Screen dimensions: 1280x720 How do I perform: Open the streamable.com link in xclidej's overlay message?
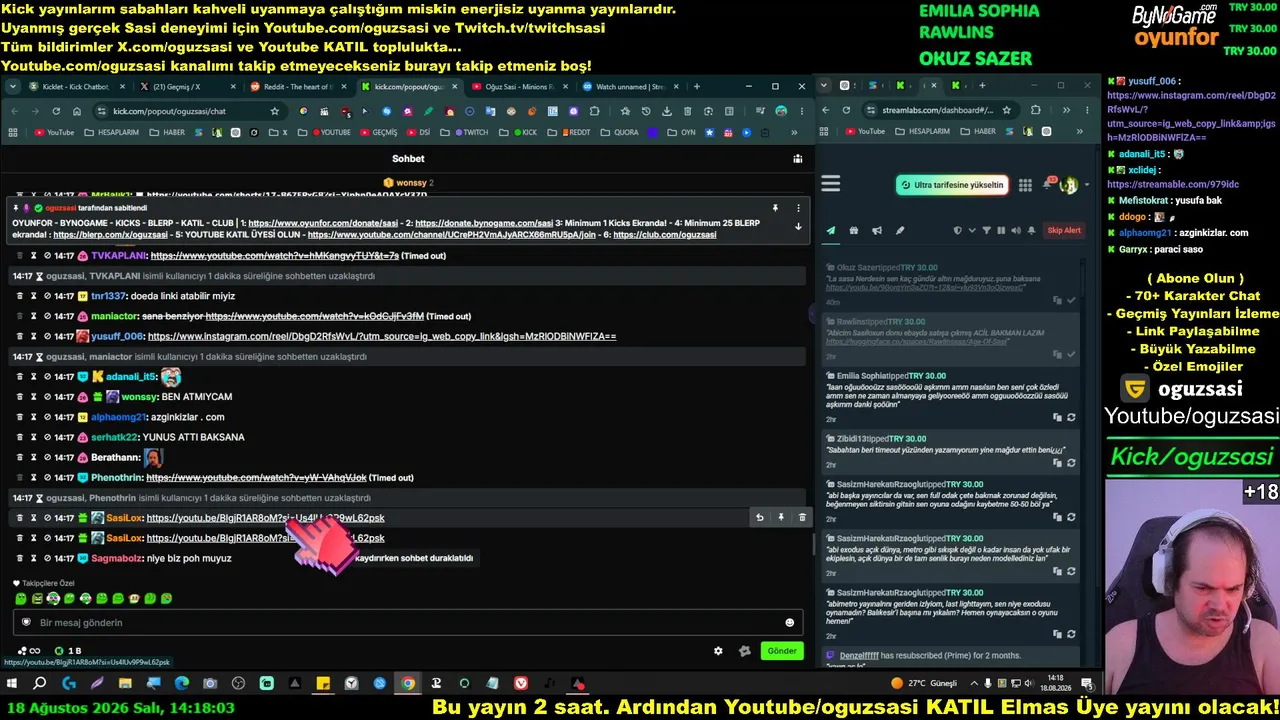pos(1173,185)
